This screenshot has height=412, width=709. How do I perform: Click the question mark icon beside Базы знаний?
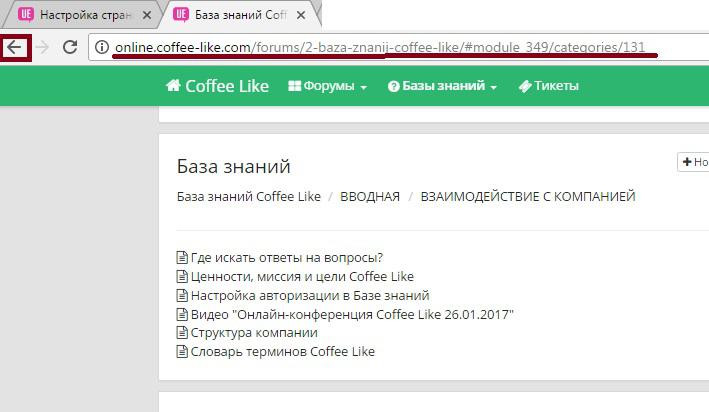click(394, 86)
